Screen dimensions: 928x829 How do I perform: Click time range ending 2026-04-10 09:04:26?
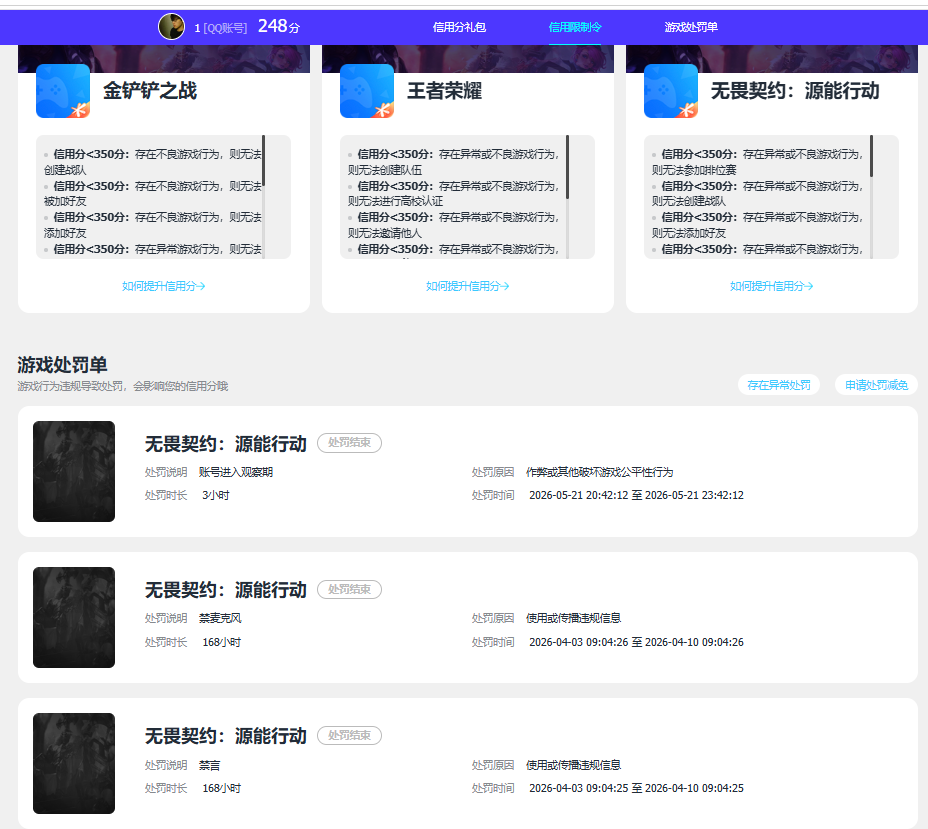click(636, 642)
